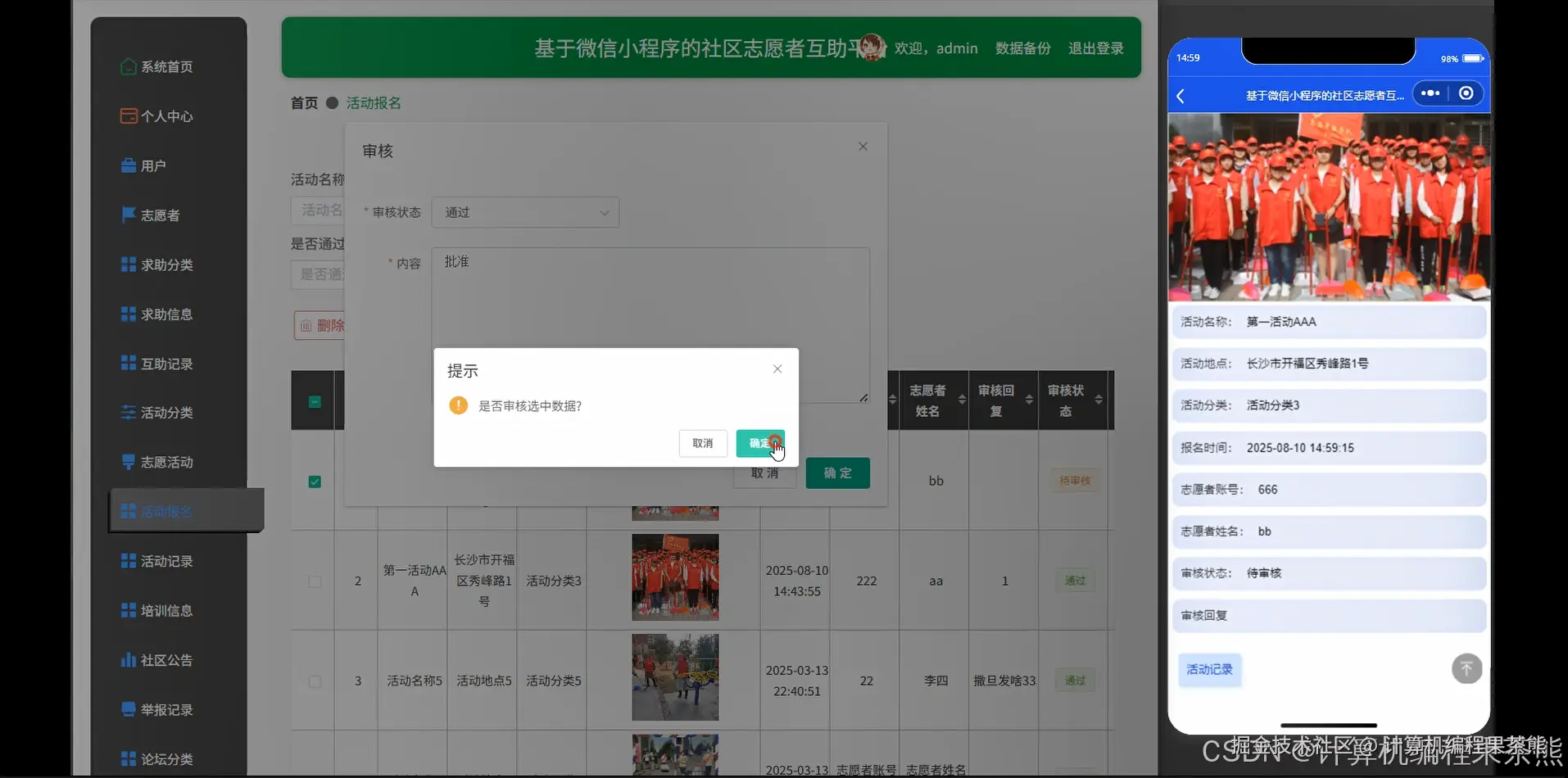The height and width of the screenshot is (778, 1568).
Task: Tap the back arrow in the phone preview
Action: coord(1180,96)
